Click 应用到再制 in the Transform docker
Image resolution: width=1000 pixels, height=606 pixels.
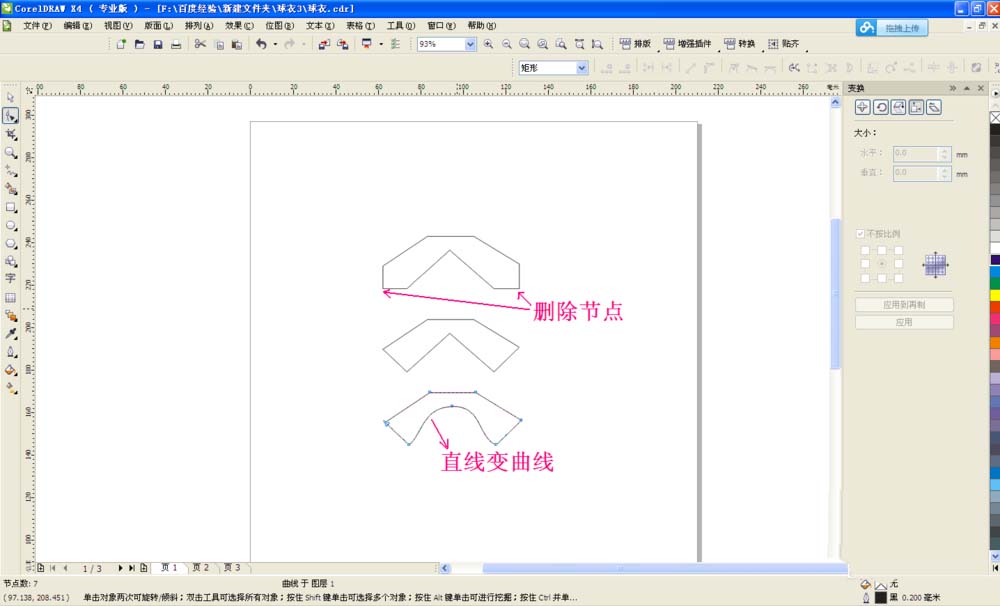point(905,305)
